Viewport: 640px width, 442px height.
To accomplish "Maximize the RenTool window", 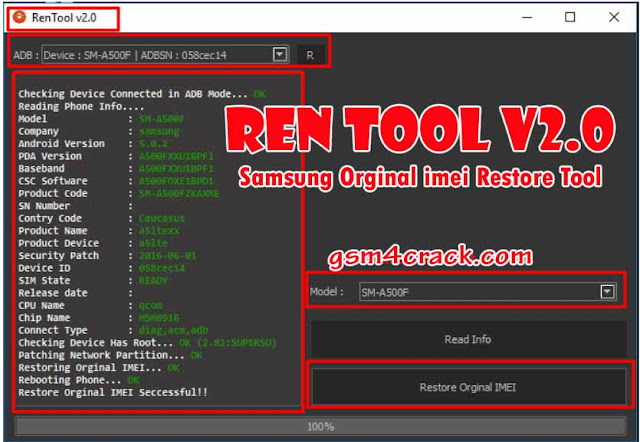I will point(570,18).
